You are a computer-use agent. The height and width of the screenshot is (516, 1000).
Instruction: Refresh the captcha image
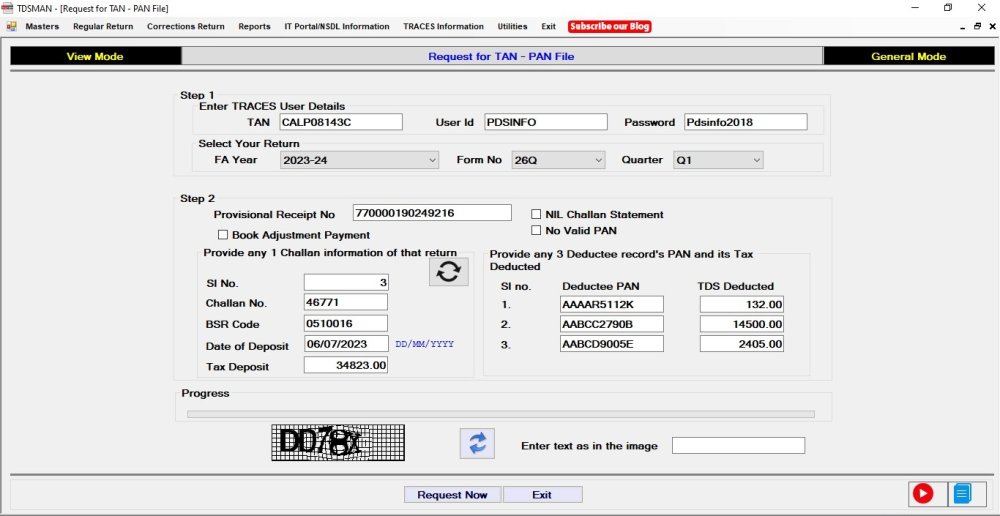(477, 443)
